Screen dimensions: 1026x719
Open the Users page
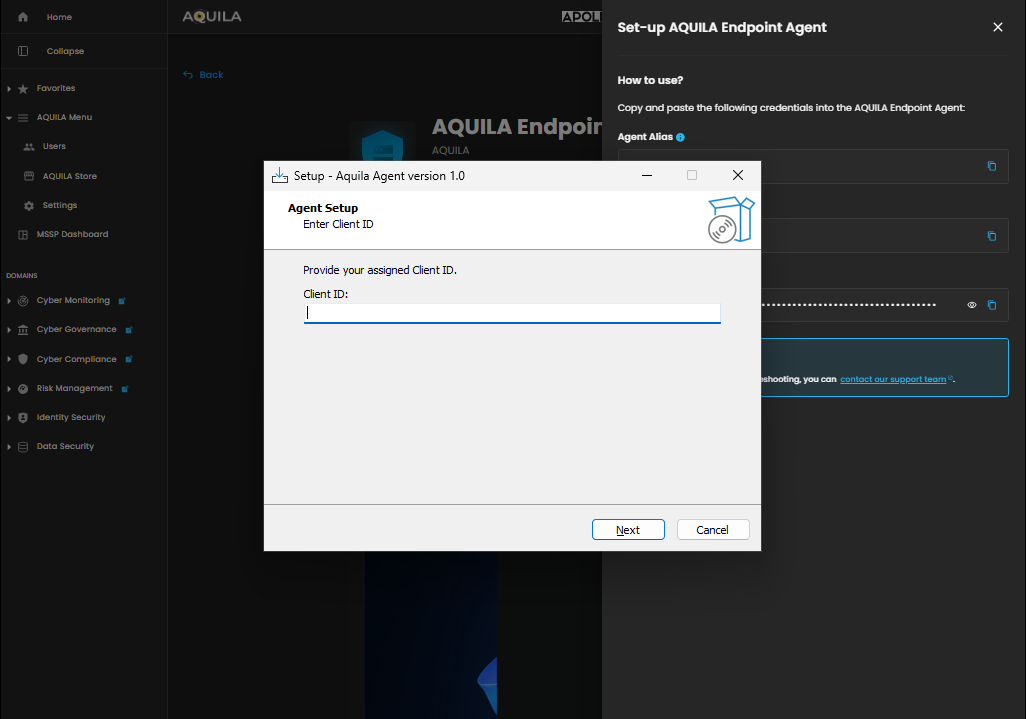[x=54, y=146]
